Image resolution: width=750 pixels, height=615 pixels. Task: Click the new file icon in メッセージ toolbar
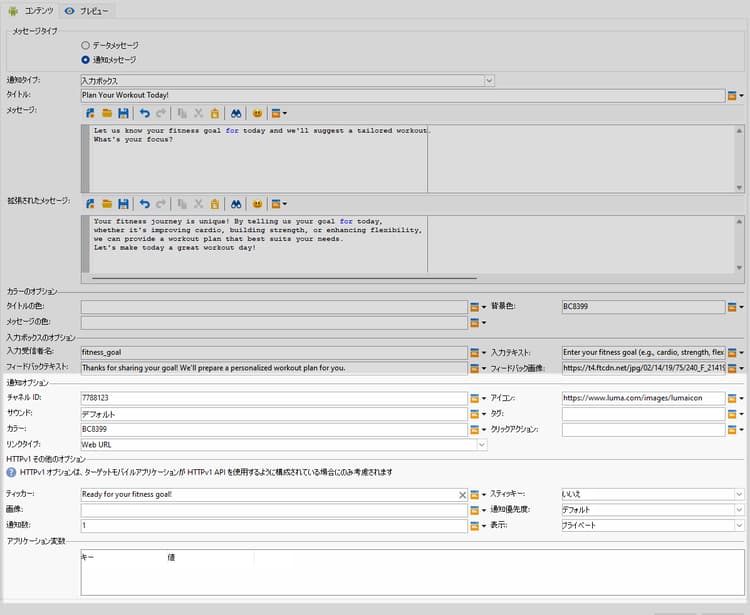(x=90, y=113)
